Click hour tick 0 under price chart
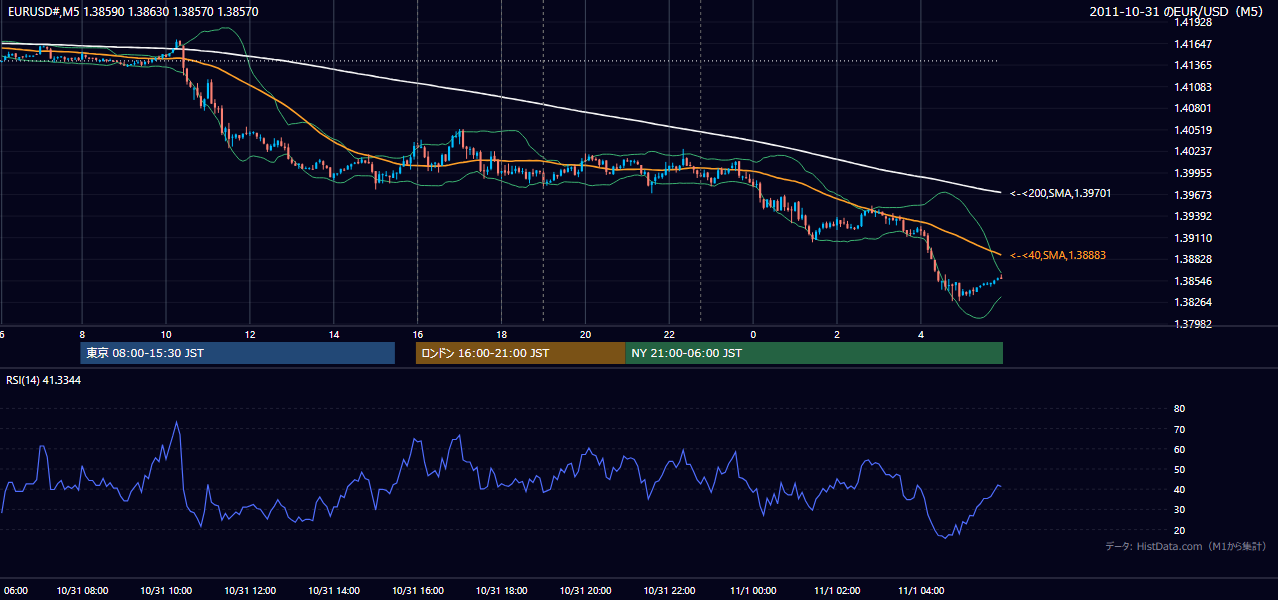1278x600 pixels. pos(754,334)
